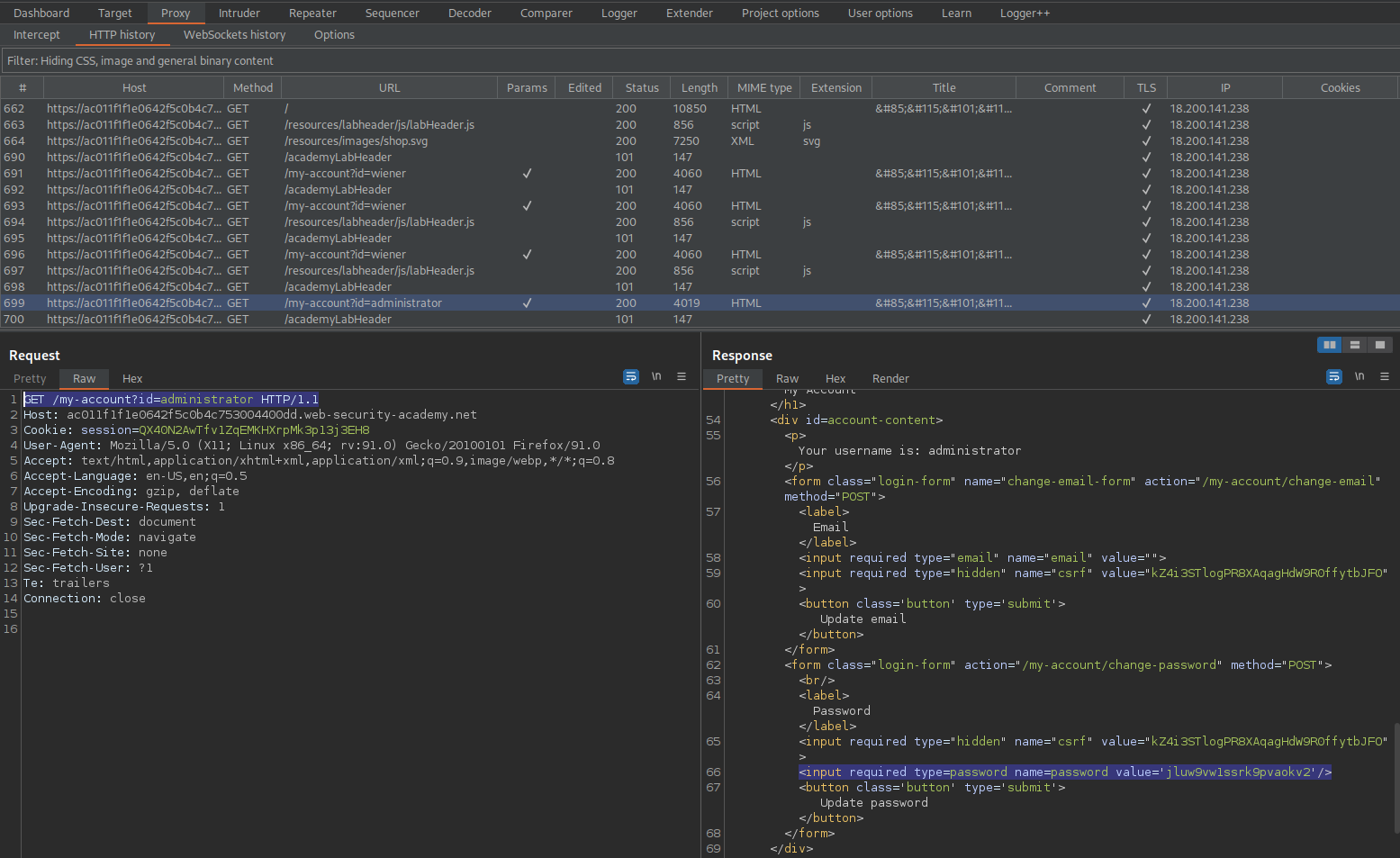This screenshot has height=858, width=1400.
Task: Open the Response panel hamburger menu
Action: [x=1385, y=376]
